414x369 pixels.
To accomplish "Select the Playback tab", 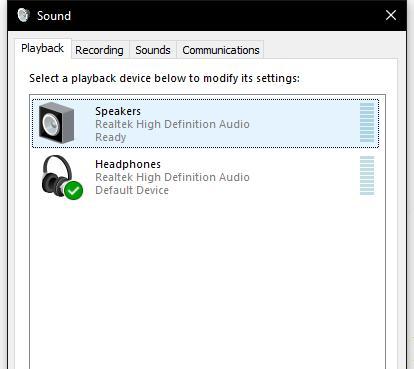I will [x=42, y=48].
